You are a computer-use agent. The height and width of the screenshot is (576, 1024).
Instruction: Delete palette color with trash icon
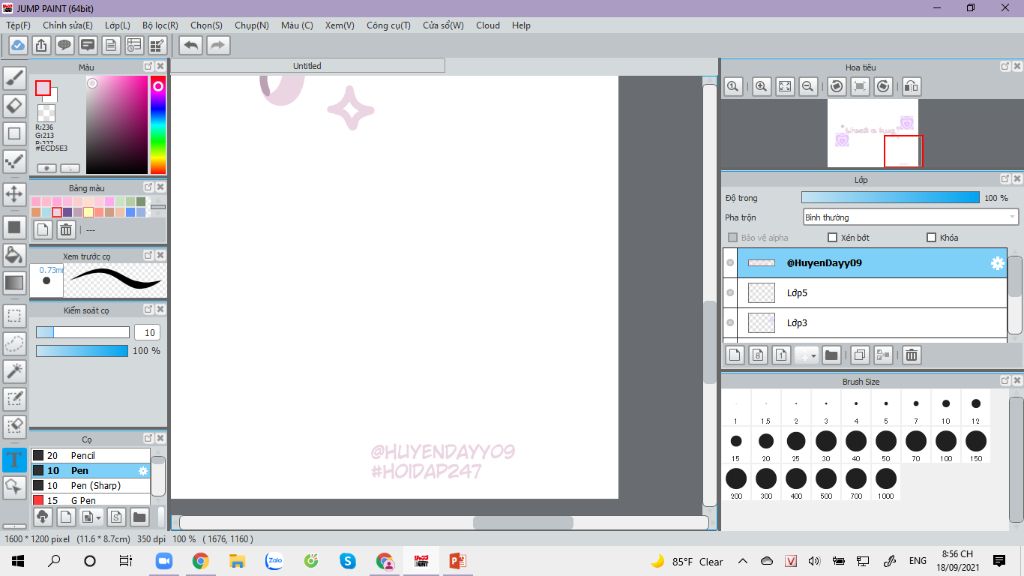(66, 229)
